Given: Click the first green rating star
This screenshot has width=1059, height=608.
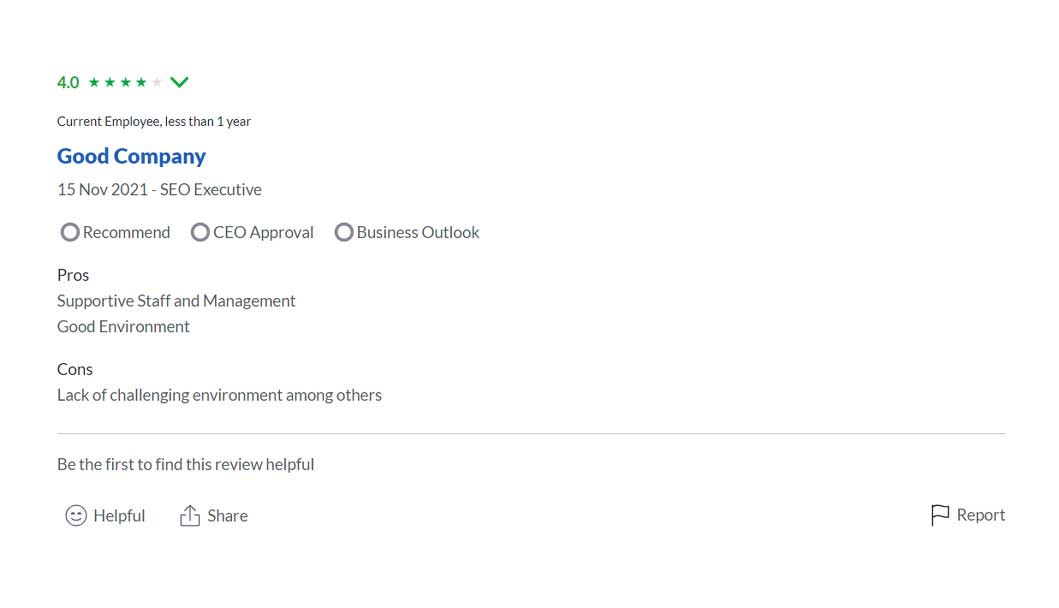Looking at the screenshot, I should (x=94, y=82).
